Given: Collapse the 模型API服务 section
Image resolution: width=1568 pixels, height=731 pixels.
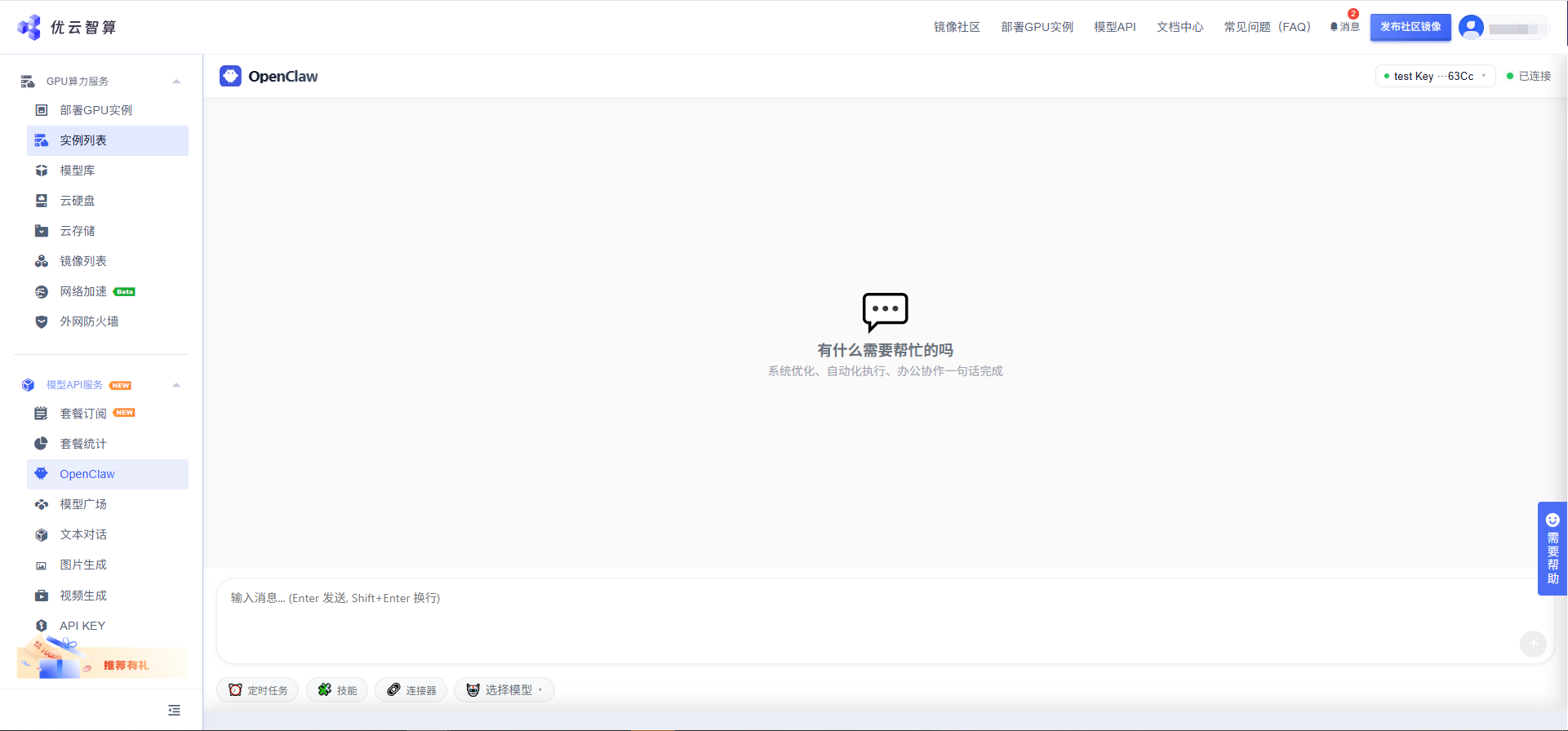Looking at the screenshot, I should tap(176, 385).
